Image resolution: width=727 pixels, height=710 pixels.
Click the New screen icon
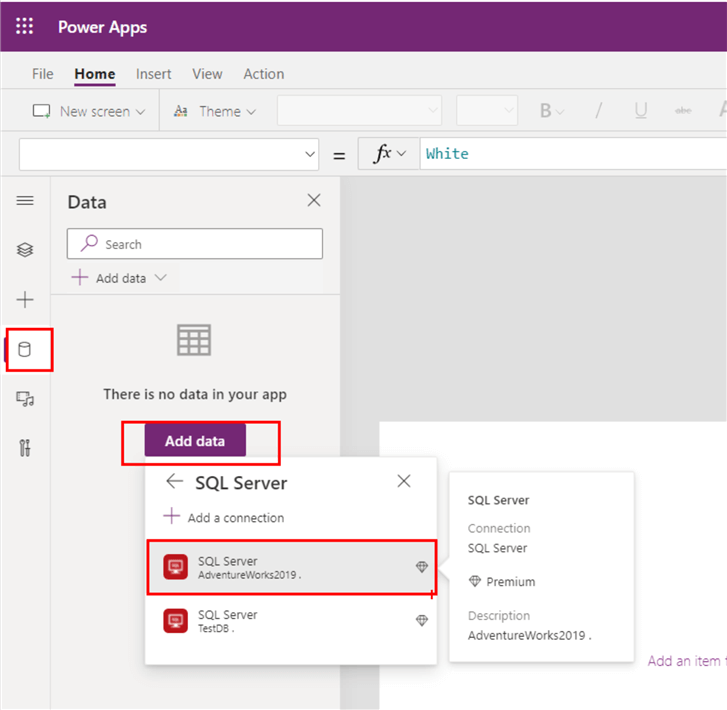[41, 111]
